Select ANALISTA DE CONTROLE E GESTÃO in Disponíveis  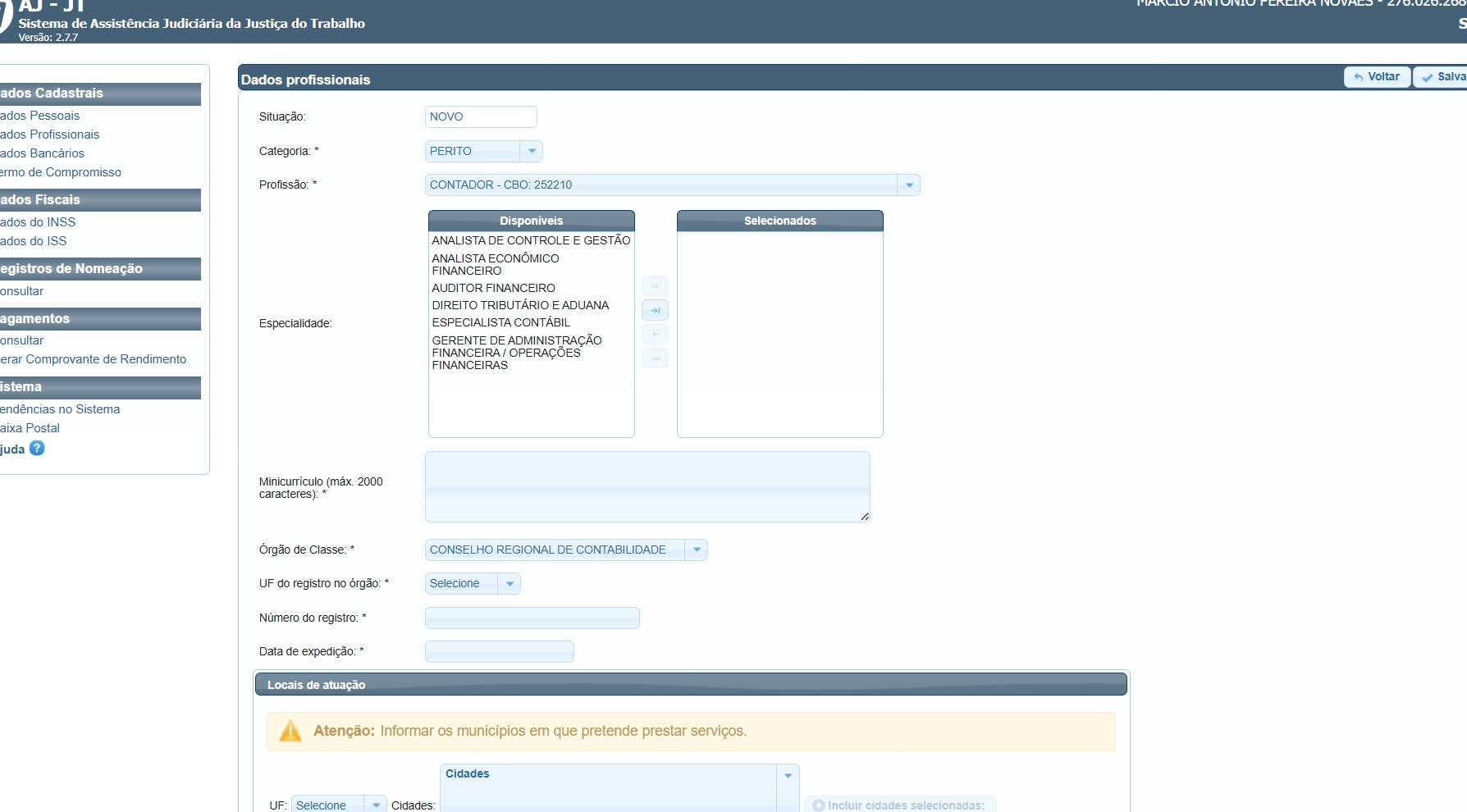pyautogui.click(x=531, y=240)
